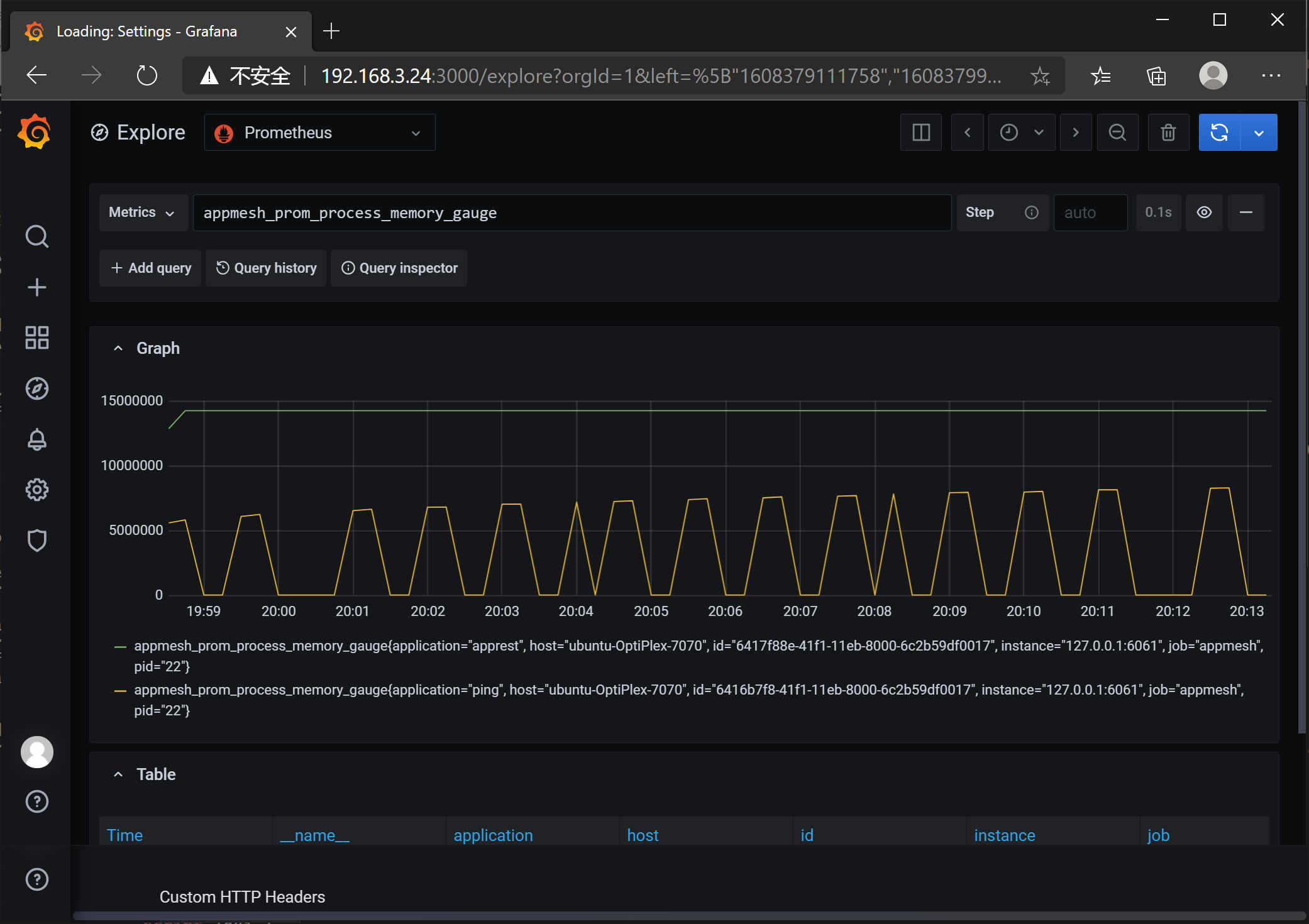Click the Step auto input field

[x=1090, y=212]
